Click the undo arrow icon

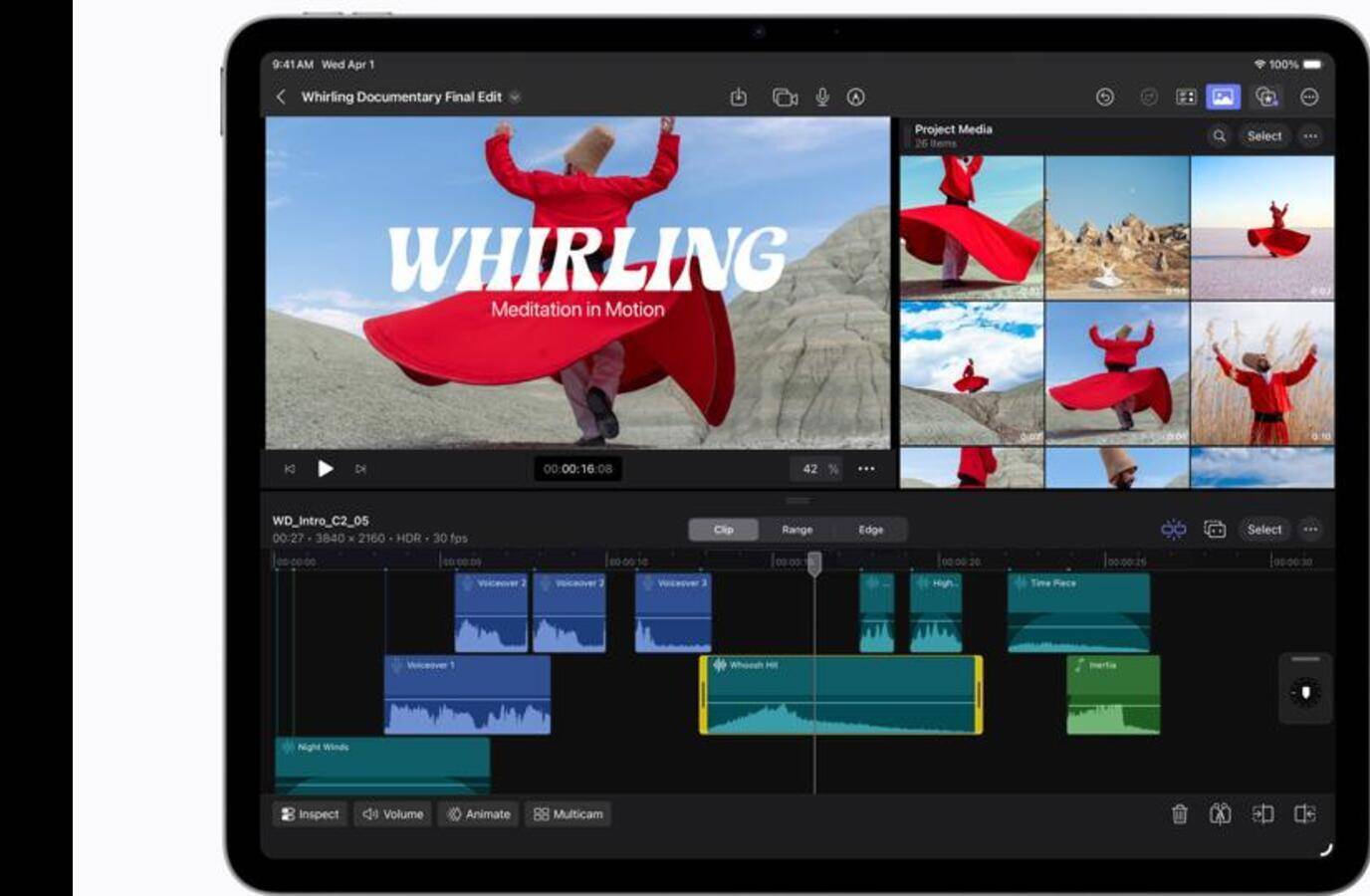1104,97
